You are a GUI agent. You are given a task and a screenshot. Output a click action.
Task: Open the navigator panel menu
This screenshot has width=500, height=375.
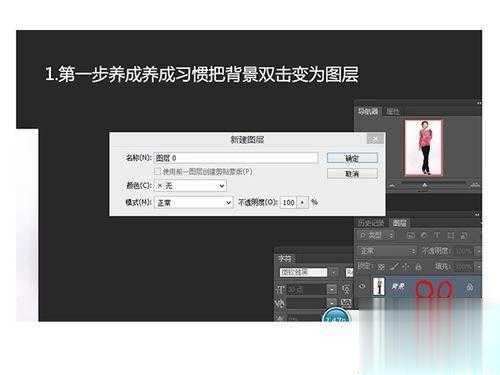479,103
